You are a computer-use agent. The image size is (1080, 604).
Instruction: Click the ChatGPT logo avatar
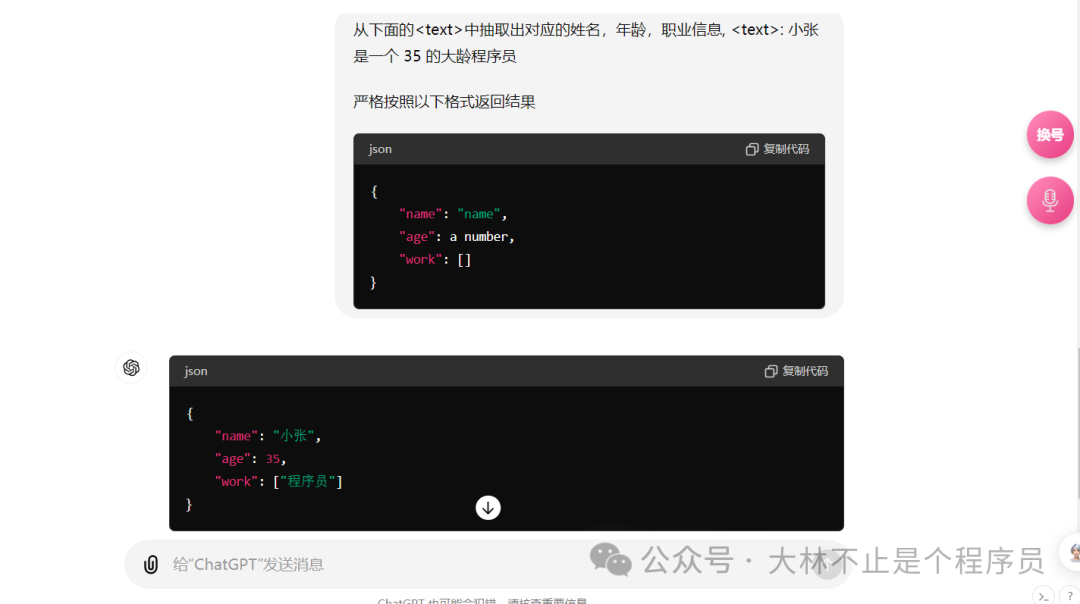tap(131, 368)
